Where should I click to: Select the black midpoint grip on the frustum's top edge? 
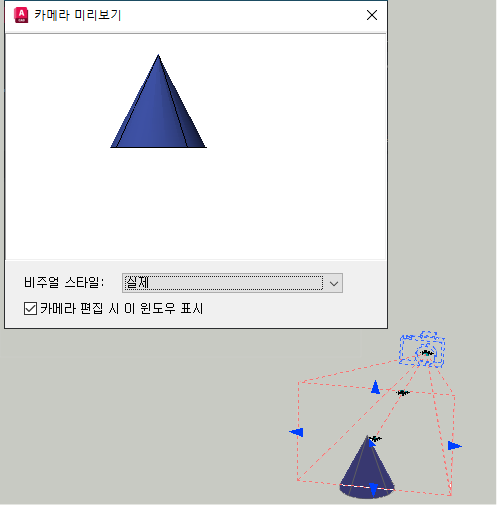pyautogui.click(x=403, y=393)
